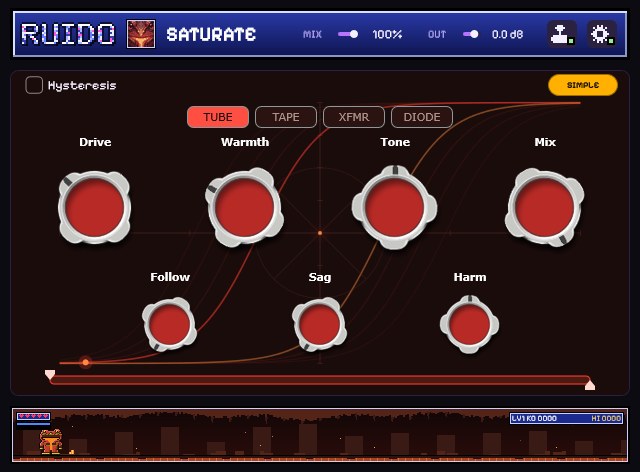Click the center orange dot of curve graph
640x472 pixels.
tap(320, 233)
